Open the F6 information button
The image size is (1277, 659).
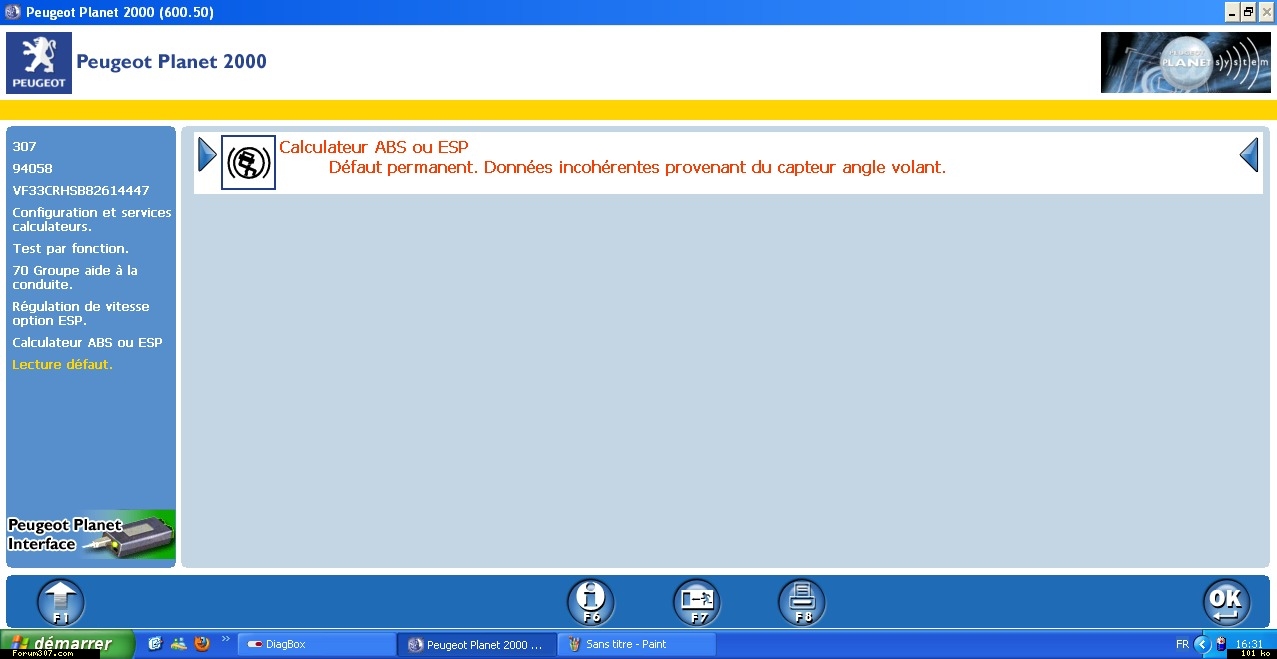590,602
